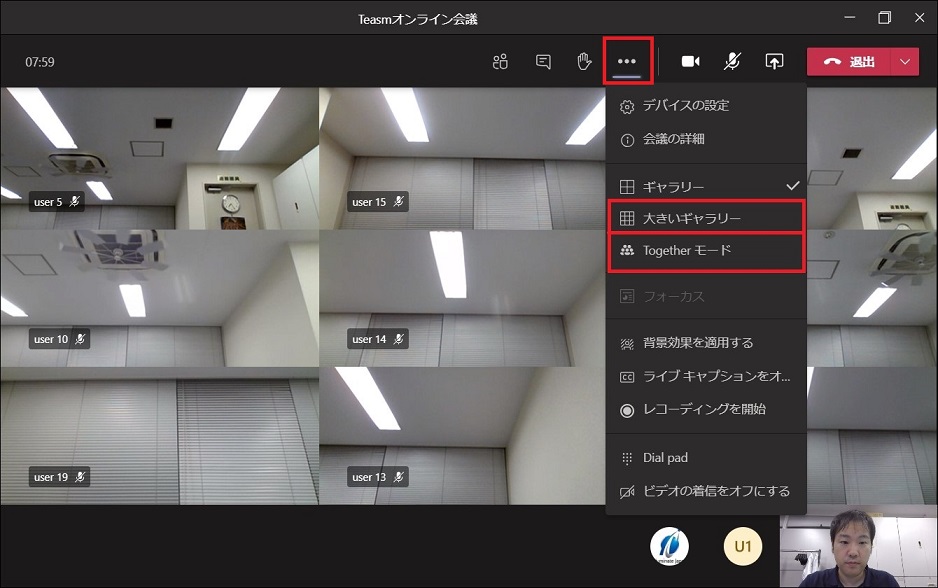Click the gear icon for device settings

coord(627,107)
